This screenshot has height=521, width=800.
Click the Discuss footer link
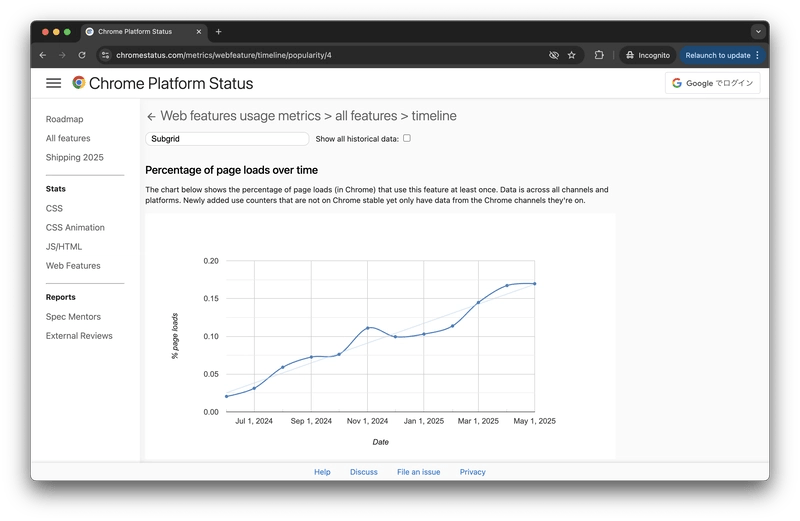point(364,472)
